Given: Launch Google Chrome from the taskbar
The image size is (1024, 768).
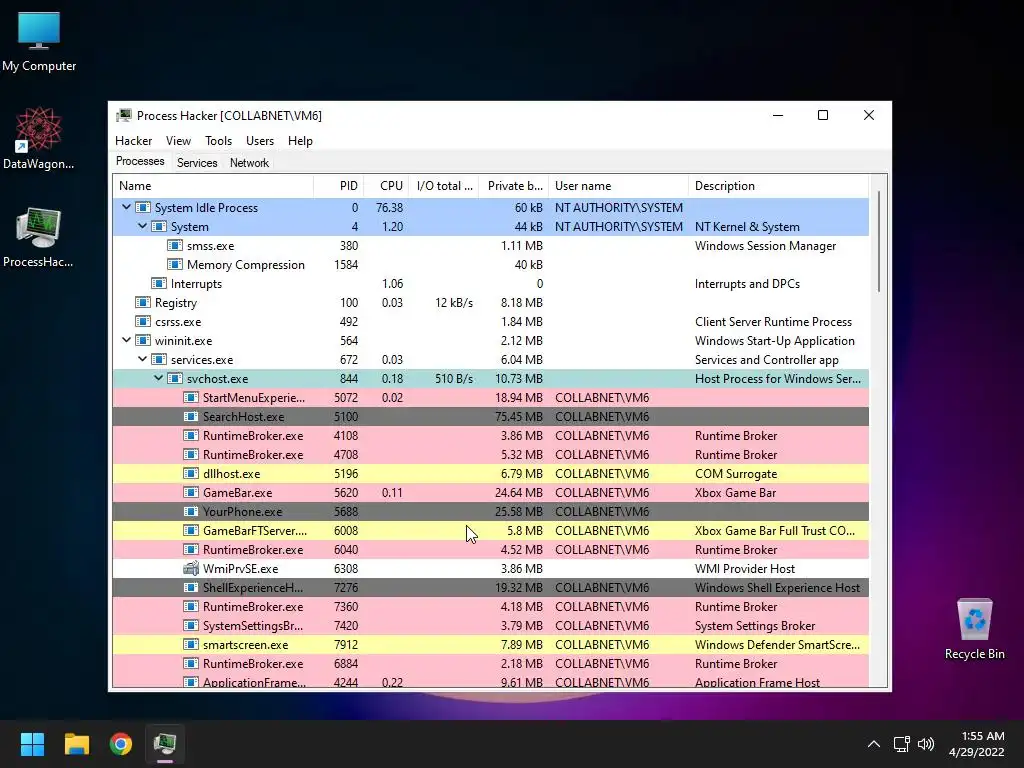Looking at the screenshot, I should (121, 743).
